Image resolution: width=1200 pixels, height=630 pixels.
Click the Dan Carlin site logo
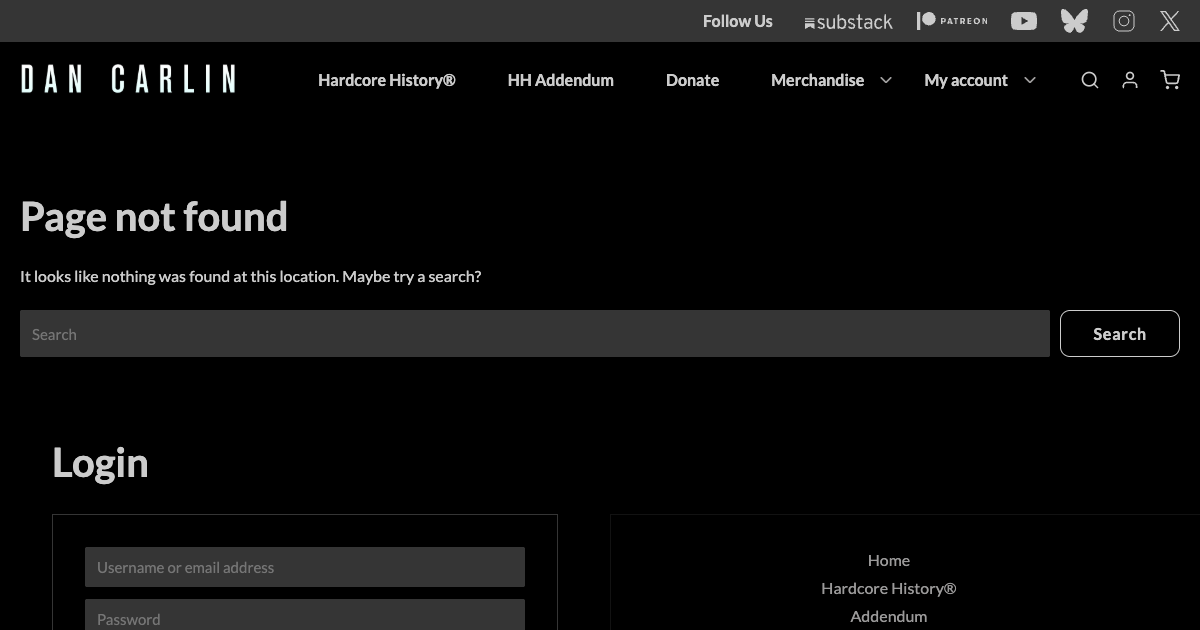pyautogui.click(x=128, y=79)
